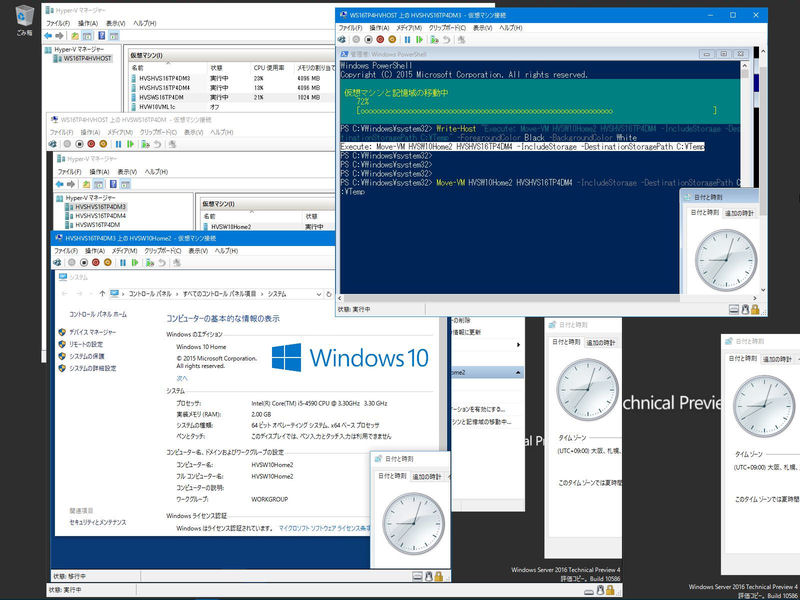Click コントロール パネル ホーム link
The width and height of the screenshot is (800, 600).
[98, 314]
